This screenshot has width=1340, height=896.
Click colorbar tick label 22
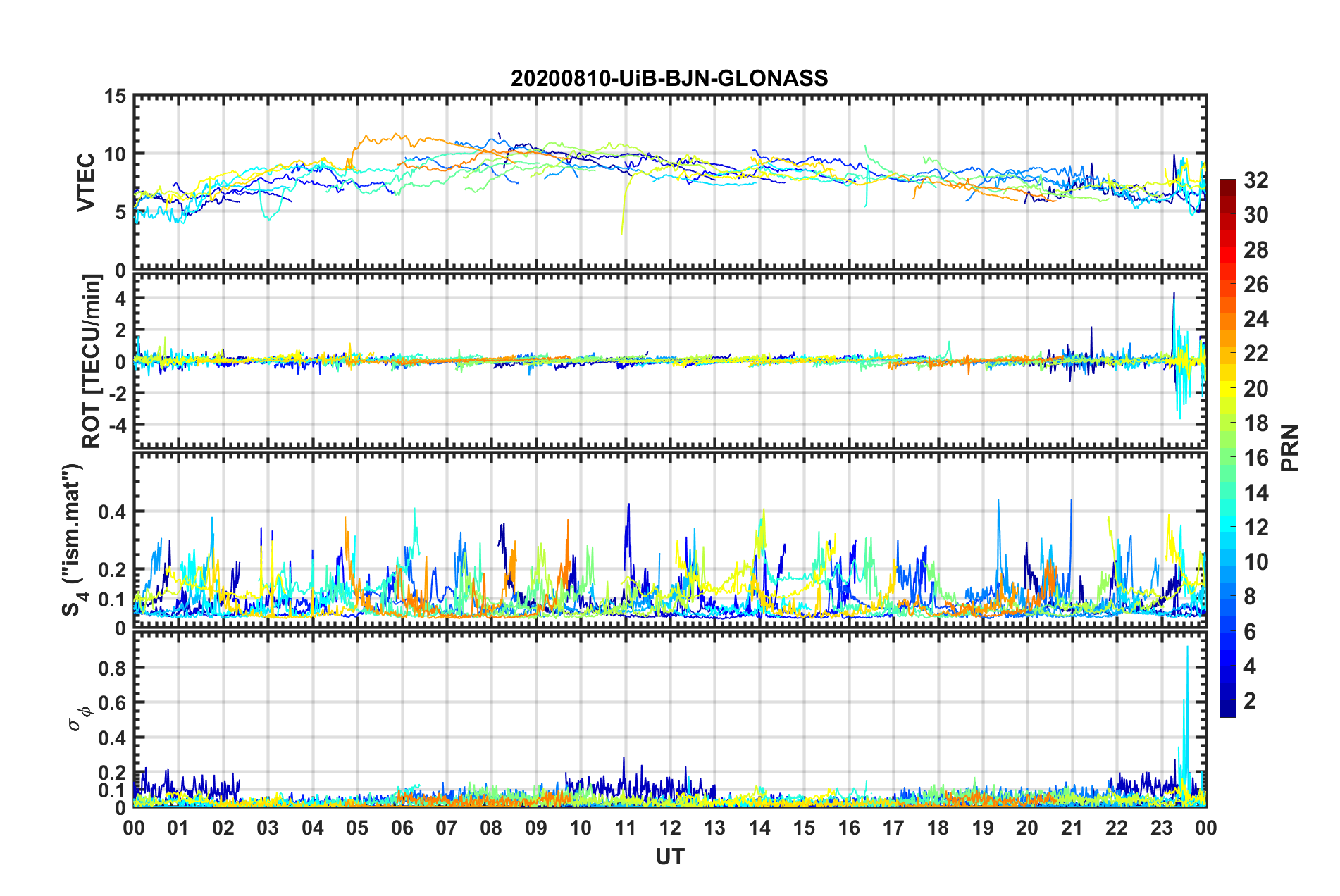[1255, 354]
